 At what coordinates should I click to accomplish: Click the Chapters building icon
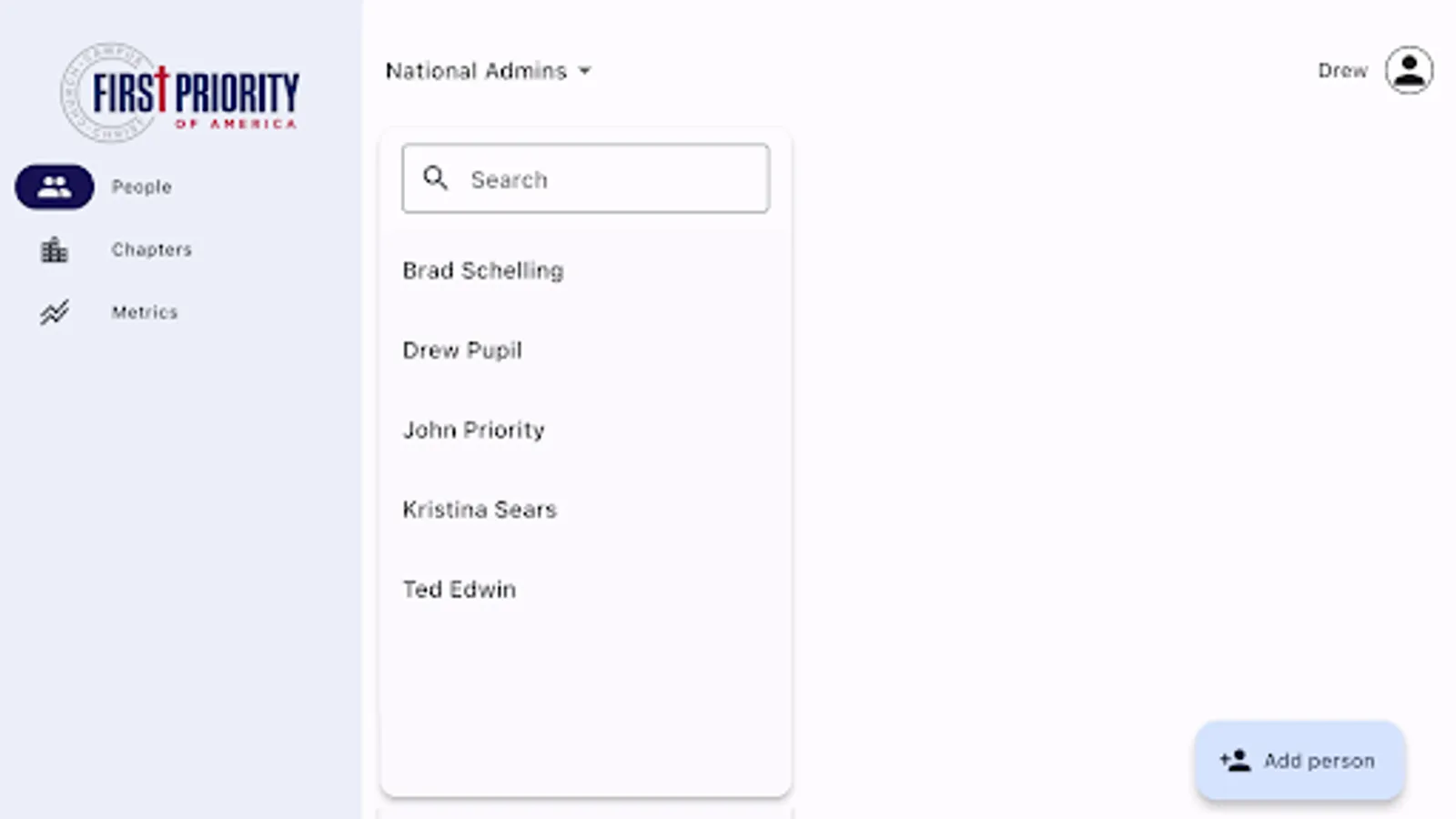[x=55, y=249]
